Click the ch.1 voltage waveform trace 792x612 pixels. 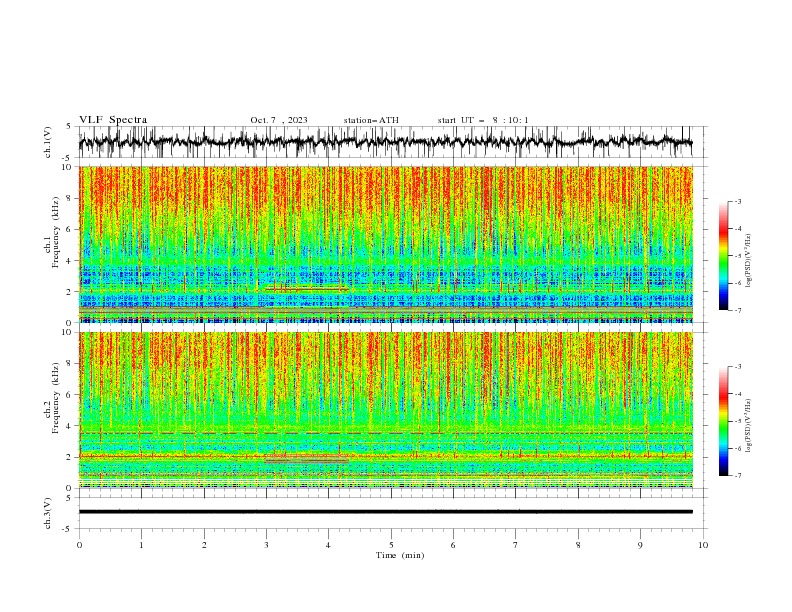pos(385,142)
